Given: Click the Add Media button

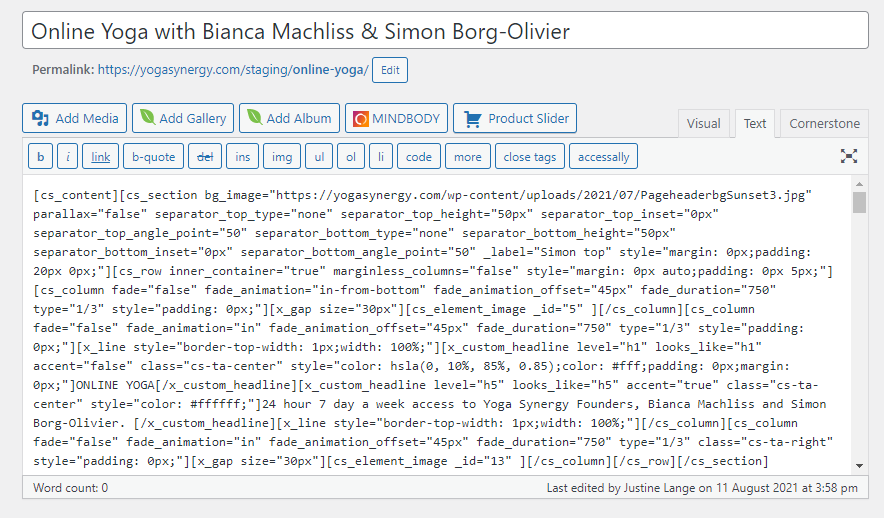Looking at the screenshot, I should [75, 118].
